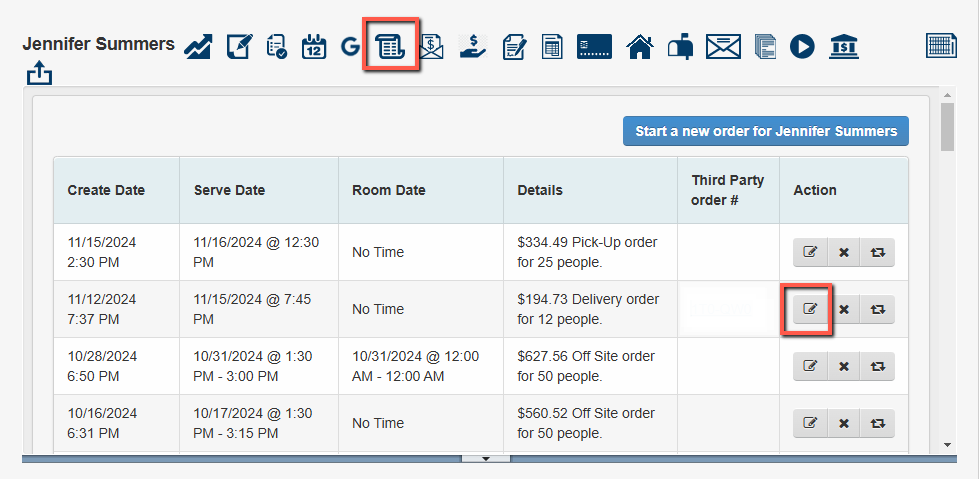Open the order history scroll icon

click(x=391, y=47)
